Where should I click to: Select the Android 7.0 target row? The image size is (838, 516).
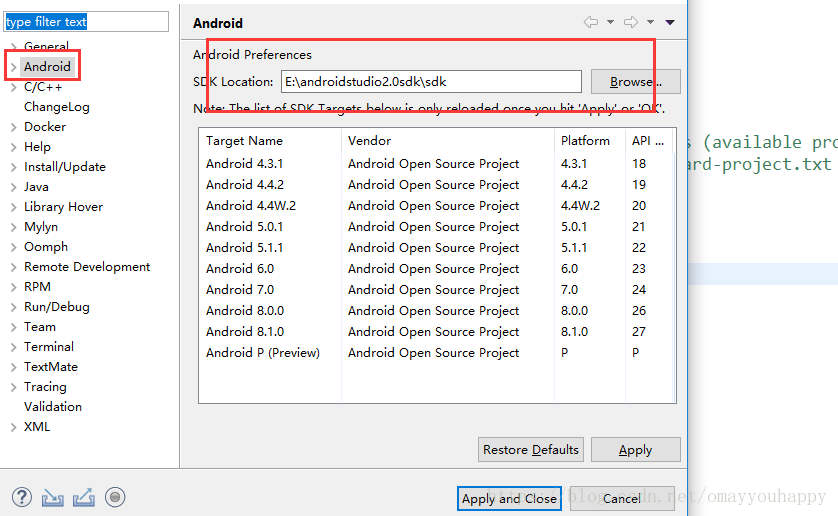click(437, 290)
